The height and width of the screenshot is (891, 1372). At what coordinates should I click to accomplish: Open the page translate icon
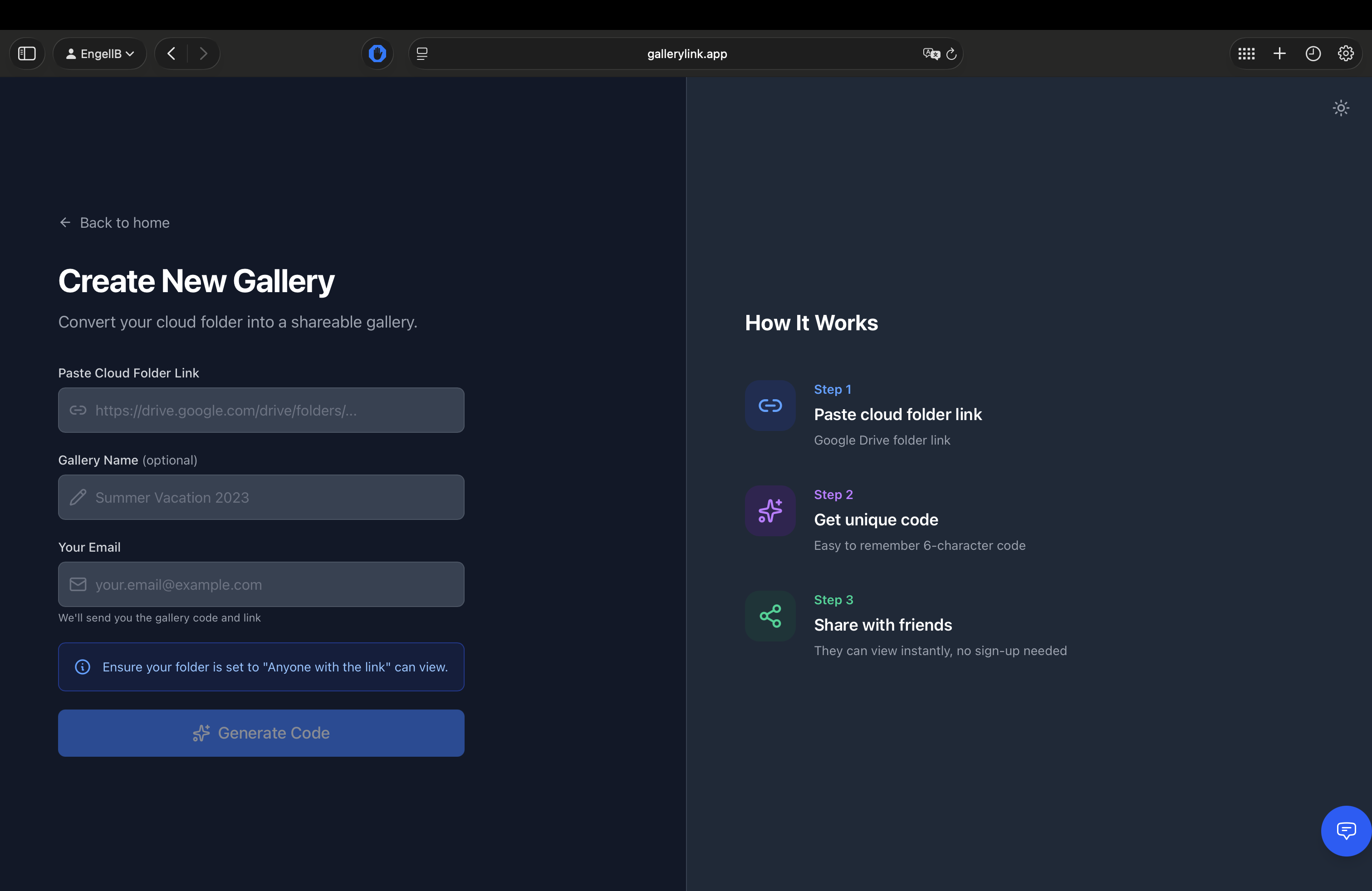pyautogui.click(x=931, y=54)
